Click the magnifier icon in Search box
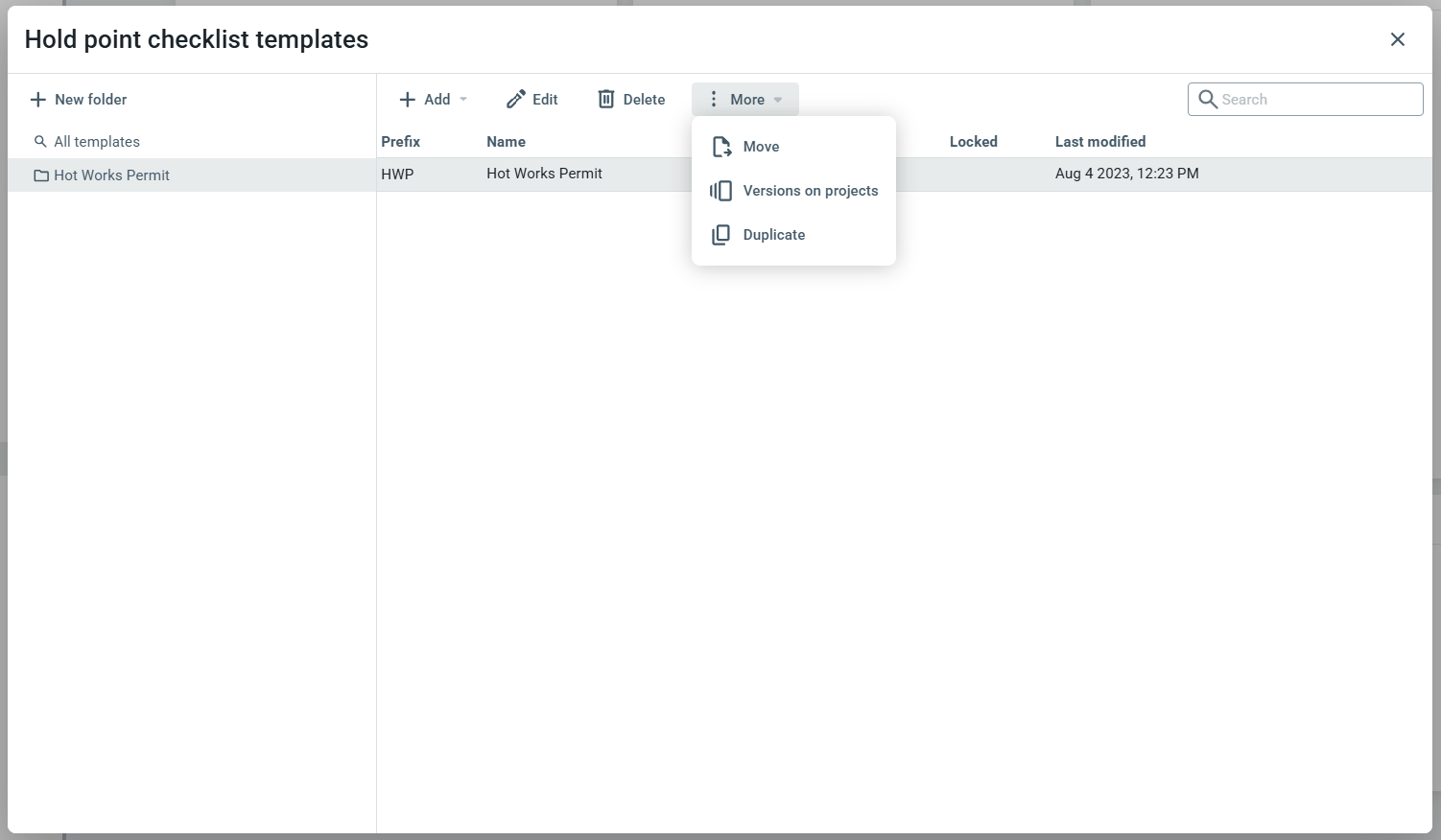 (1208, 100)
